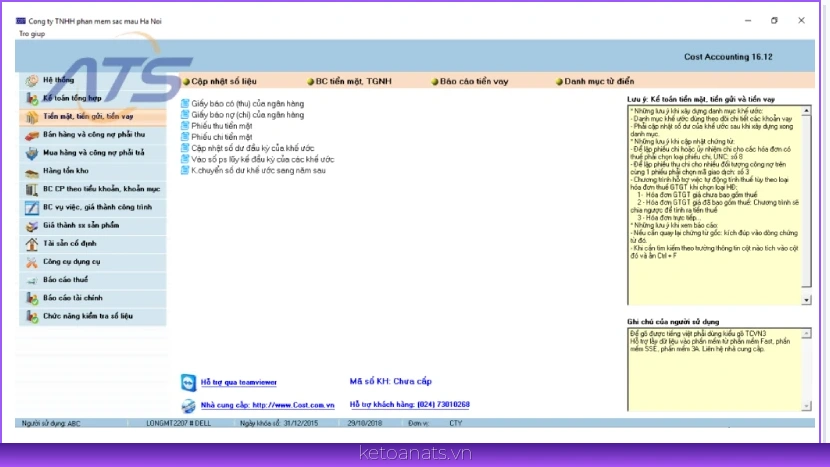This screenshot has height=467, width=830.
Task: Click the BC CP theo tiểu khoản icon
Action: coord(32,190)
